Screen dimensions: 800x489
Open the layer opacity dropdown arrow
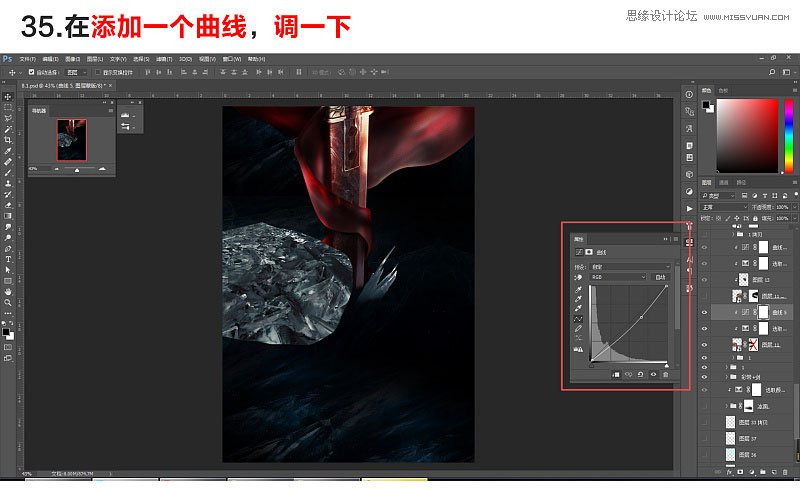coord(794,207)
